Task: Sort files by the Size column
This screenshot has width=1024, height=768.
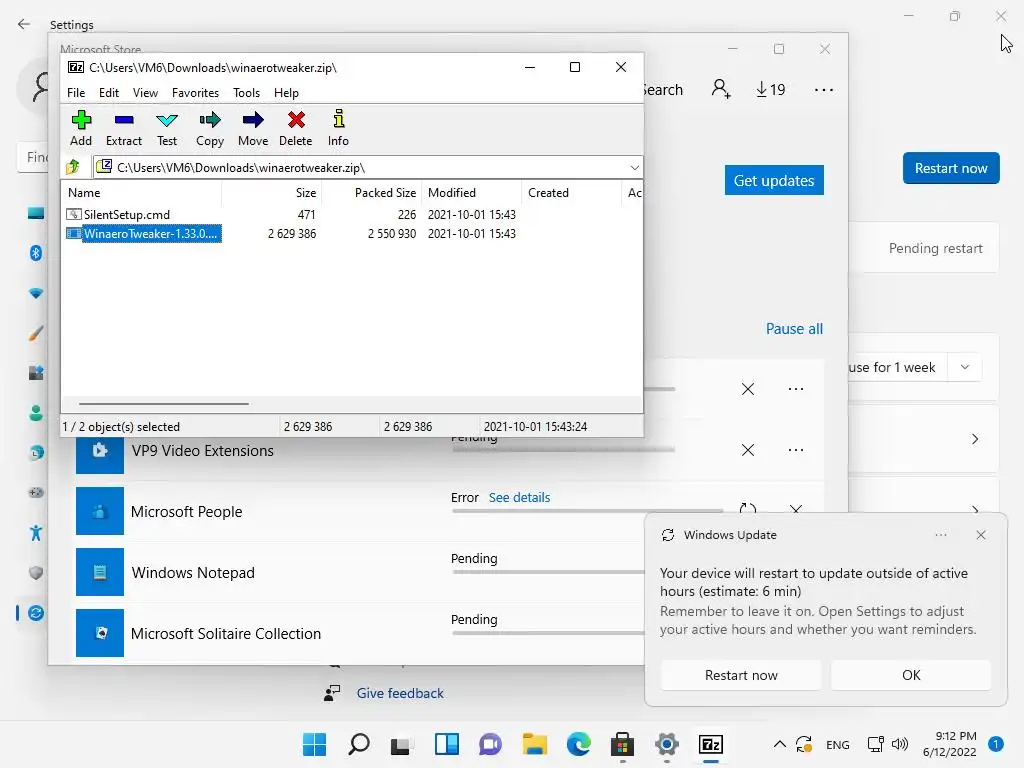Action: [272, 193]
